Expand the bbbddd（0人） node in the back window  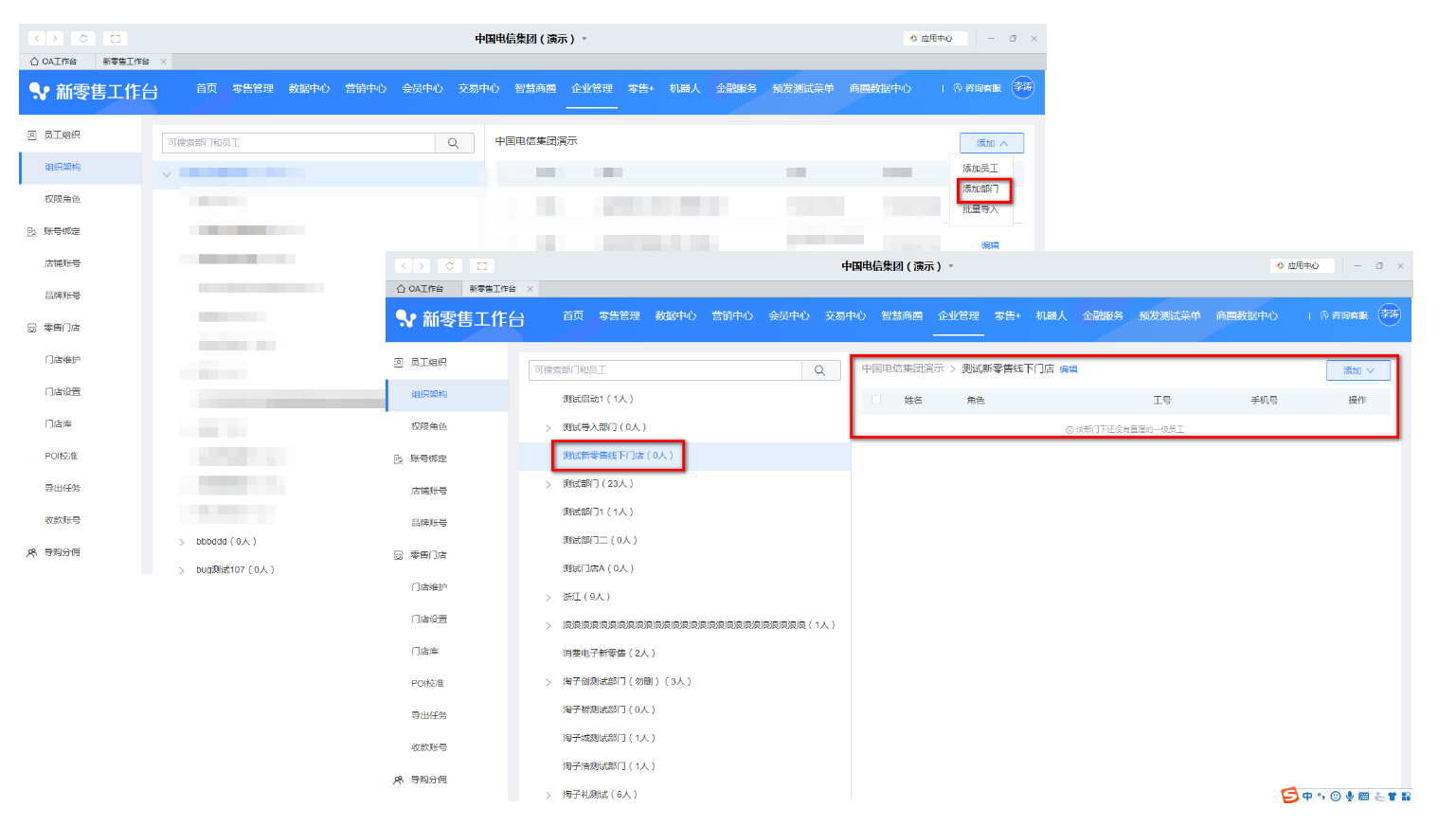[x=182, y=542]
